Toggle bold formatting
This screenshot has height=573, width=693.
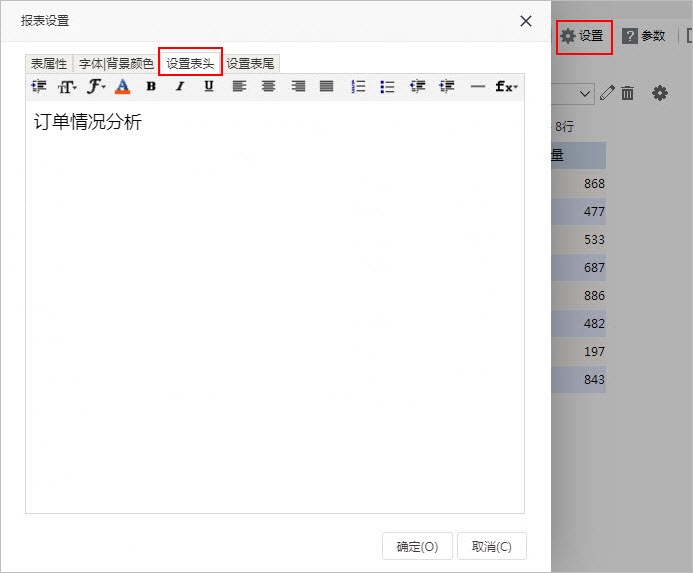(x=151, y=86)
